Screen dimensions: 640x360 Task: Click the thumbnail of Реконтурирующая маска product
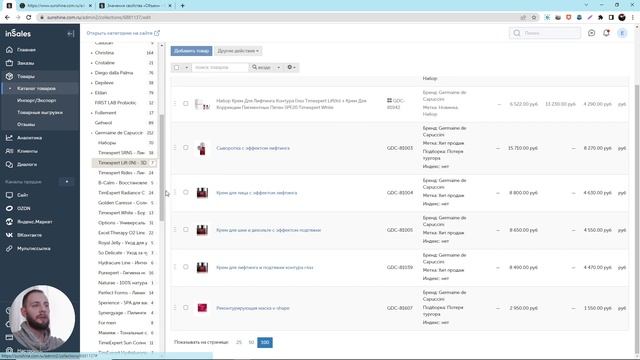(202, 308)
